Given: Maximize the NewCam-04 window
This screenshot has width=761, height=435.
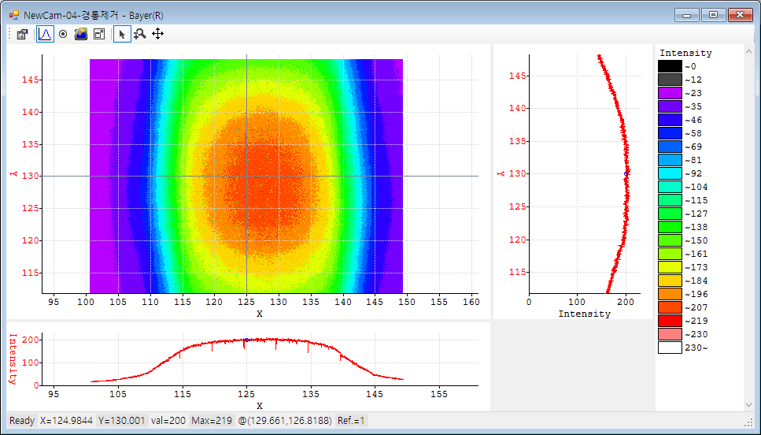Looking at the screenshot, I should pyautogui.click(x=713, y=15).
